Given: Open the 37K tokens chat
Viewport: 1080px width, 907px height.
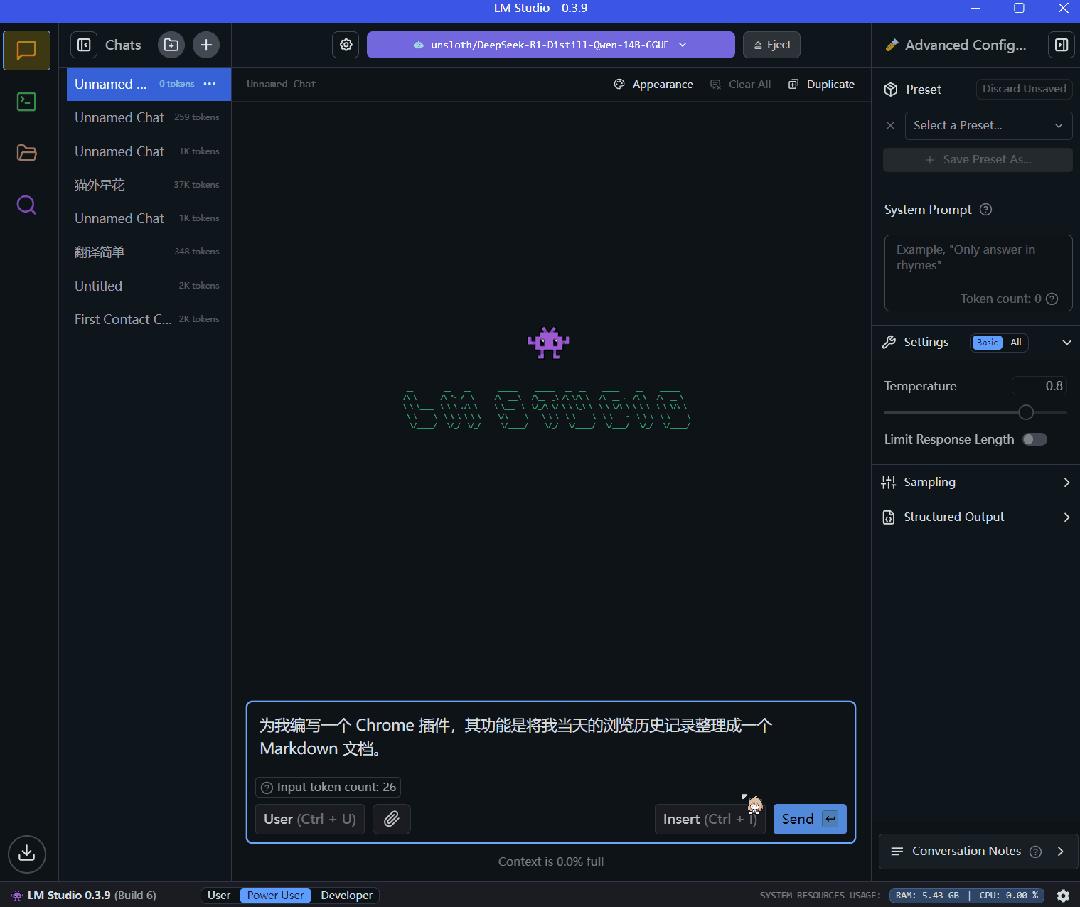Looking at the screenshot, I should point(147,185).
